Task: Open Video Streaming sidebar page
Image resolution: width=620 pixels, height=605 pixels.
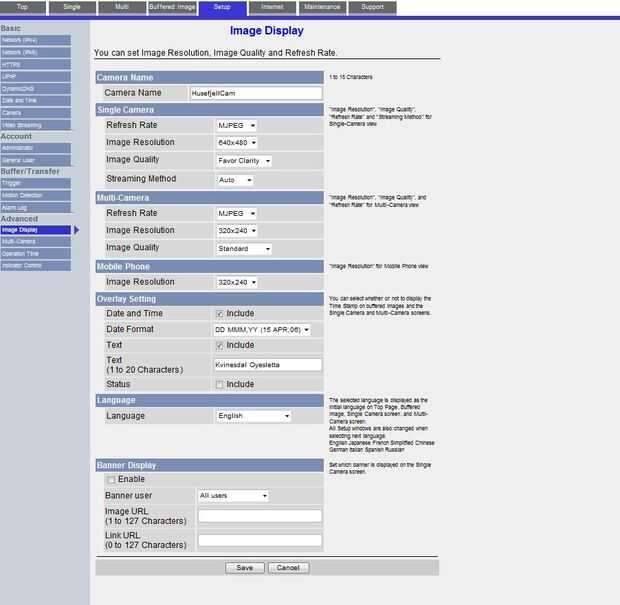Action: [x=36, y=125]
